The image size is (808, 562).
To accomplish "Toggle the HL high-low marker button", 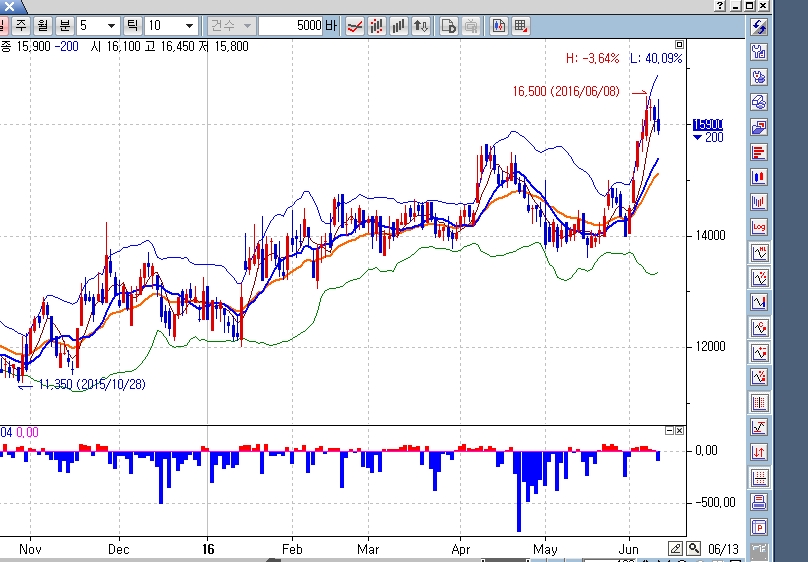I will click(x=759, y=252).
